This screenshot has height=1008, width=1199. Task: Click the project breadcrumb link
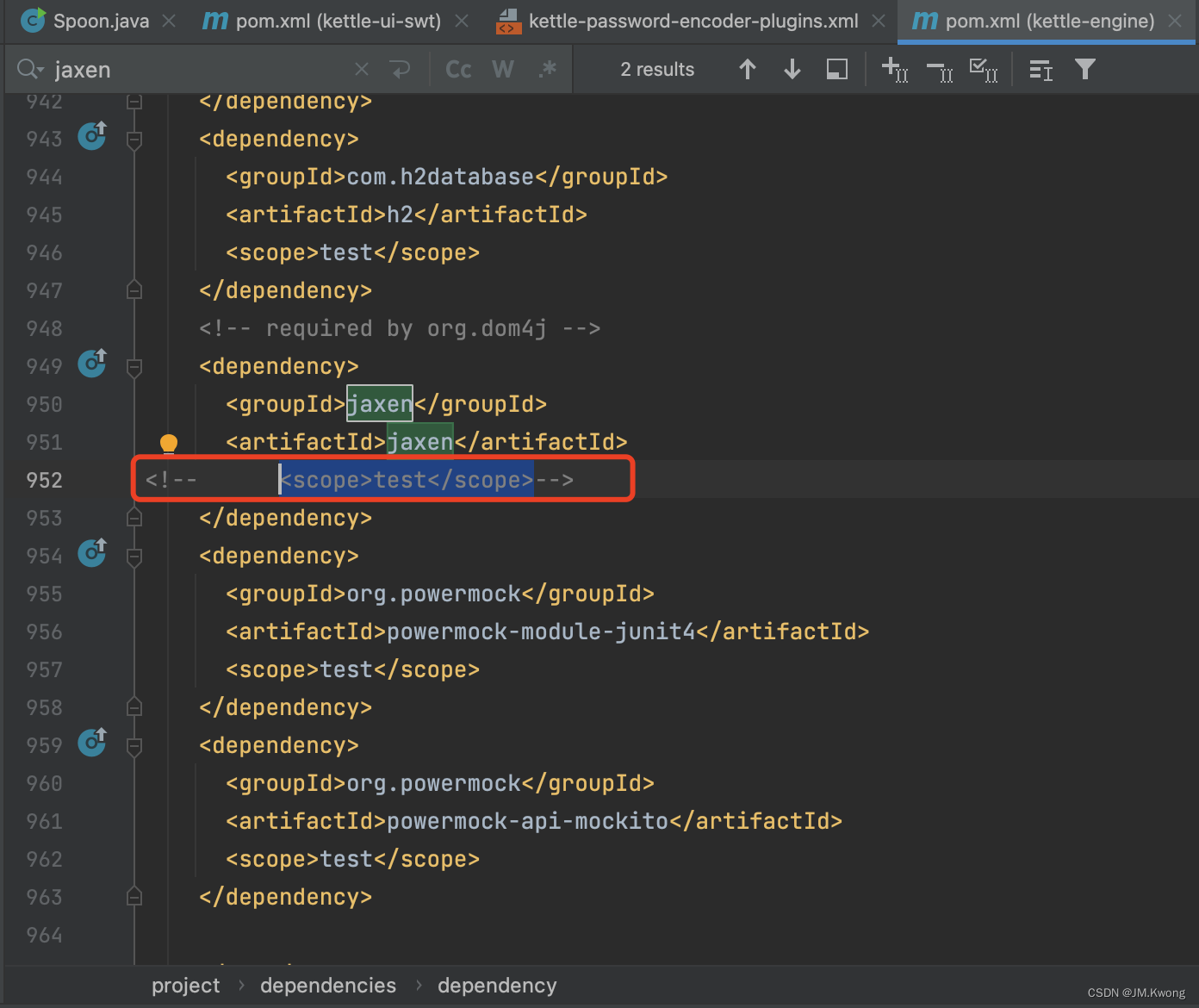pos(186,985)
